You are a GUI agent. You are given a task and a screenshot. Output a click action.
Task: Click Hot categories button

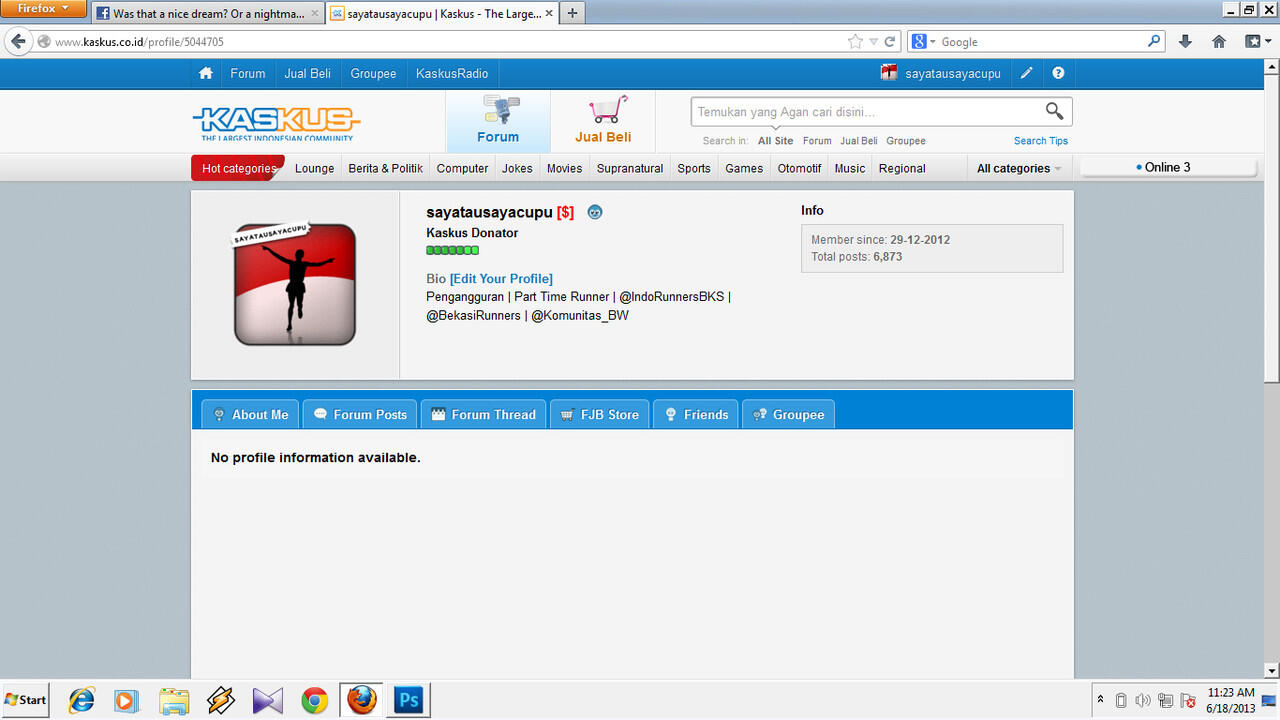[x=238, y=168]
